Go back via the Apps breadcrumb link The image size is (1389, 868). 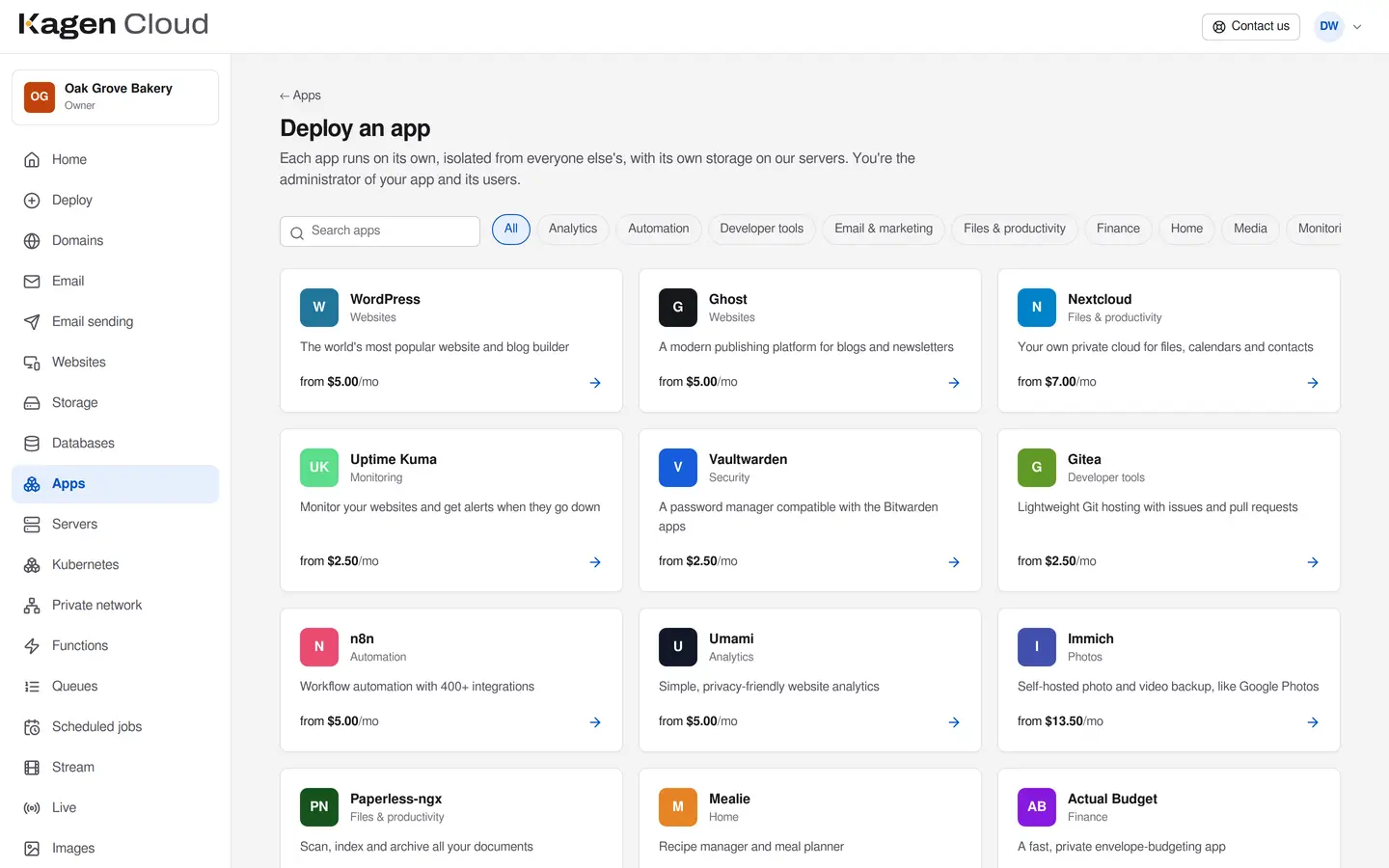click(300, 95)
